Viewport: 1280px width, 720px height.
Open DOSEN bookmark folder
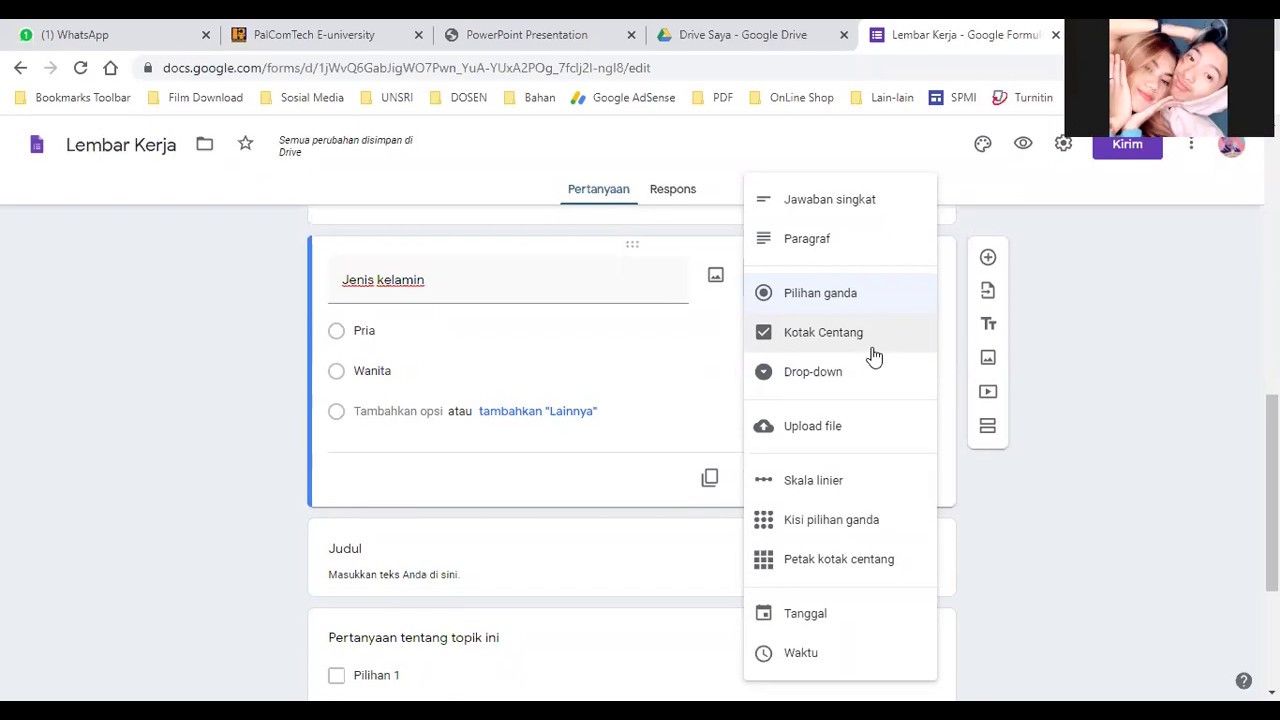[x=458, y=98]
